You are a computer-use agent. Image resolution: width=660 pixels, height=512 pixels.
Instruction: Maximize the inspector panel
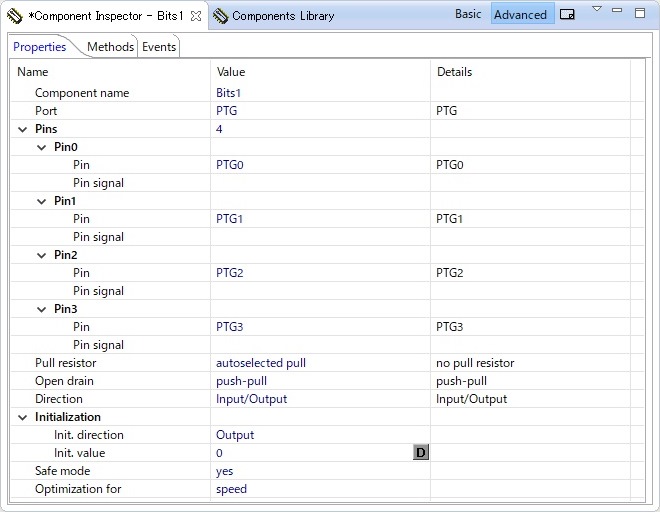tap(640, 13)
